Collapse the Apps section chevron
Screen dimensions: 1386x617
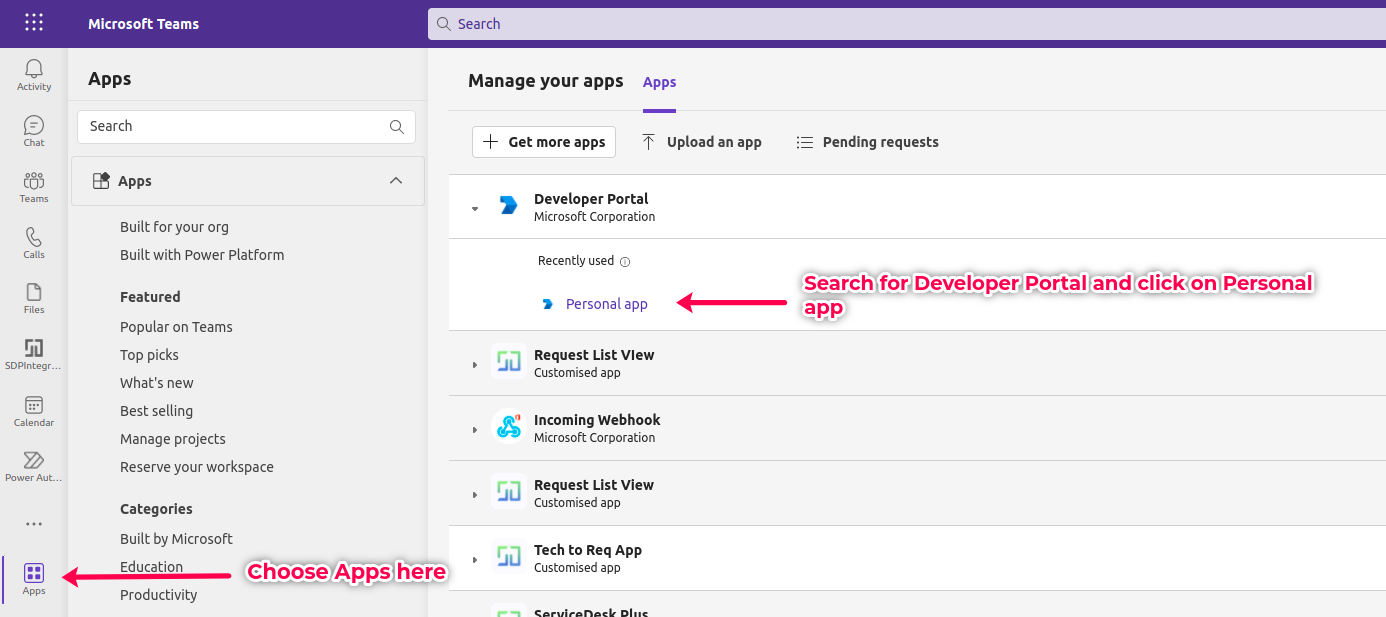click(396, 181)
